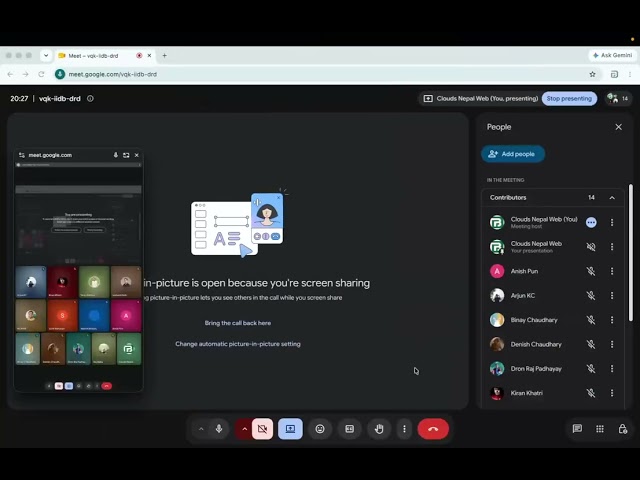Raise hand using the hand icon

pos(379,429)
